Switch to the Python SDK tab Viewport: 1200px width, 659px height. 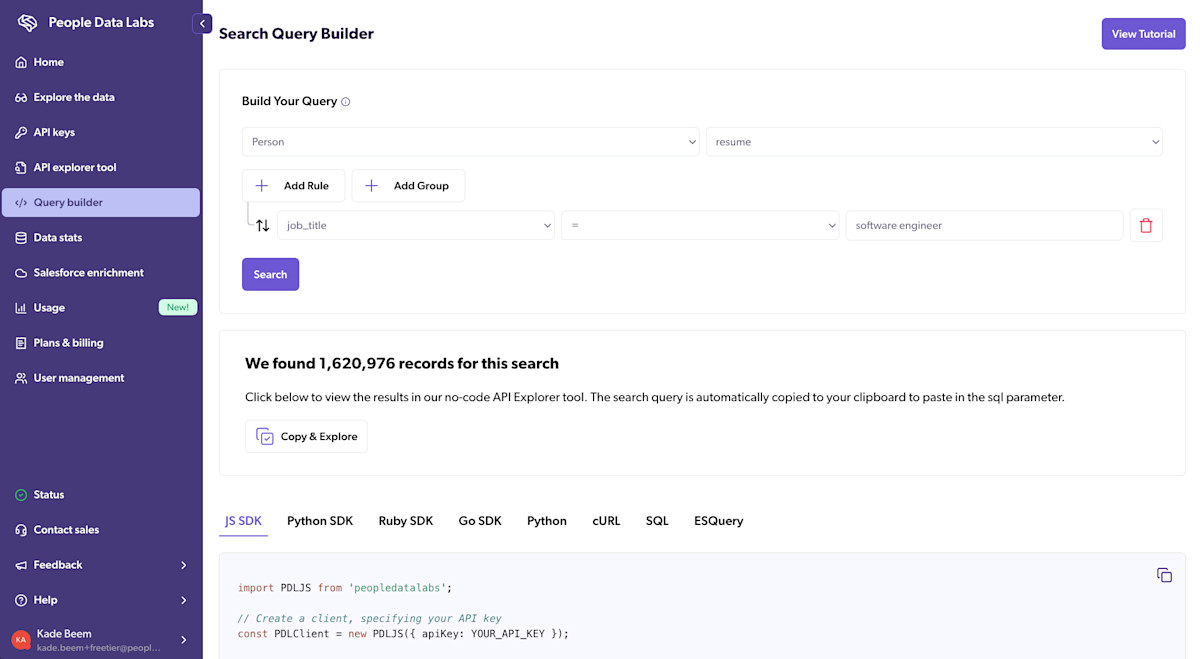(320, 520)
